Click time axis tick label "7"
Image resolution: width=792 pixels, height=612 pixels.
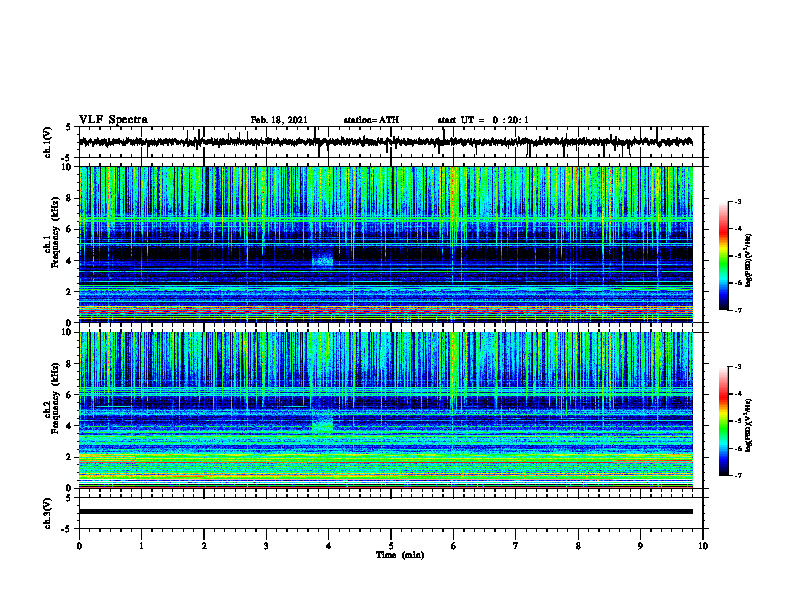(x=516, y=546)
